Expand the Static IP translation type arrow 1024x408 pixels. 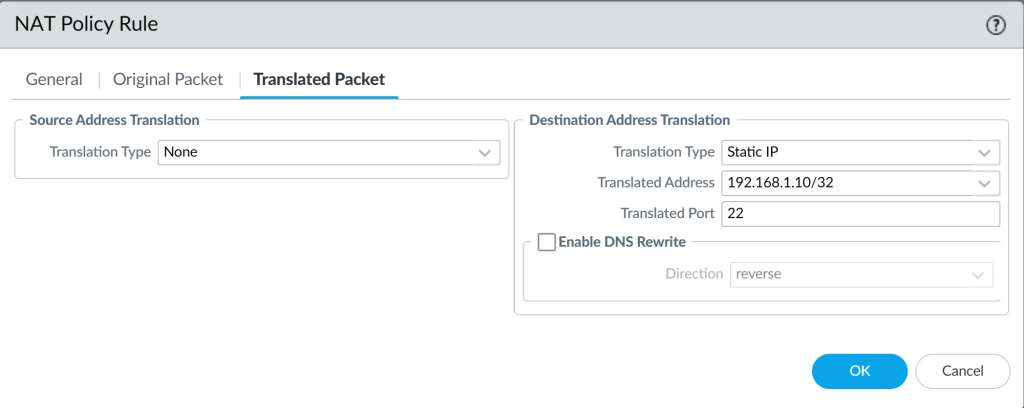pos(984,153)
